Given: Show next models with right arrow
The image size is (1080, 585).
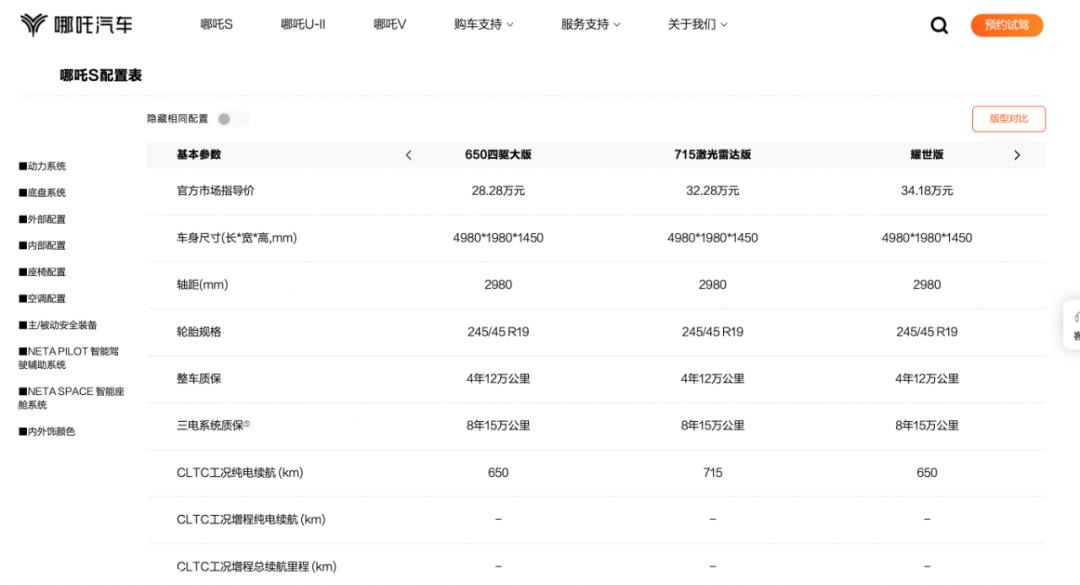Looking at the screenshot, I should click(x=1017, y=155).
